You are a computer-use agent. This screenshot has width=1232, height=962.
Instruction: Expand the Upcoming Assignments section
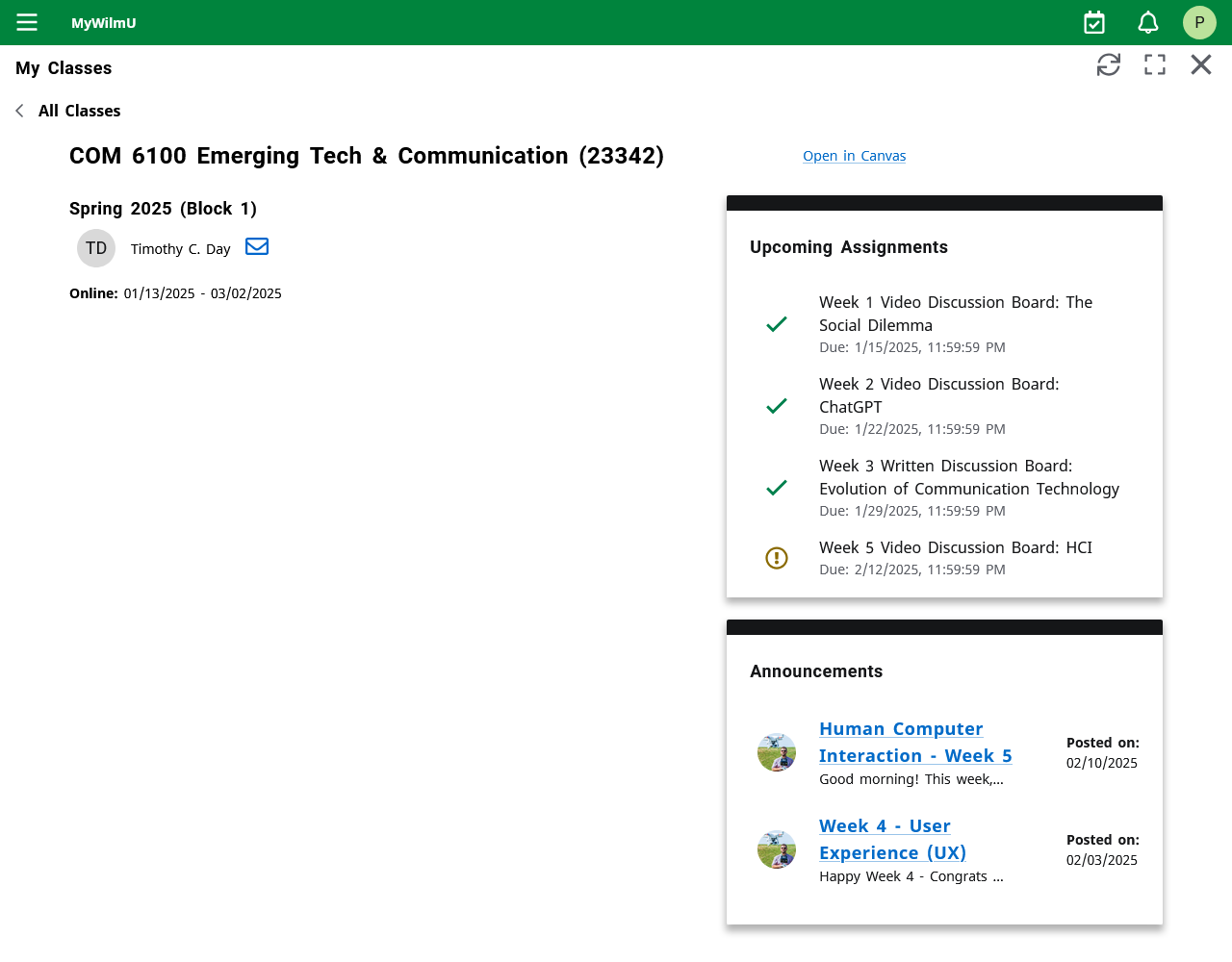pyautogui.click(x=848, y=247)
